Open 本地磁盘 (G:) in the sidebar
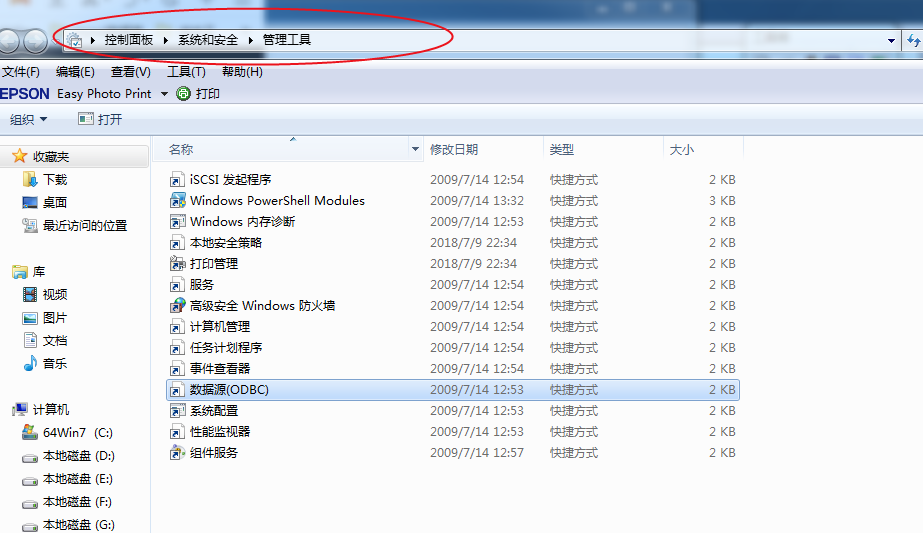 [78, 525]
